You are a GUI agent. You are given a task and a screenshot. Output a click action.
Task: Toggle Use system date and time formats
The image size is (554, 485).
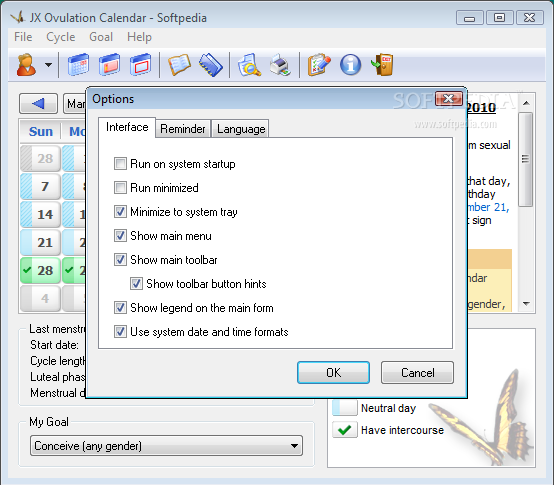pyautogui.click(x=120, y=332)
